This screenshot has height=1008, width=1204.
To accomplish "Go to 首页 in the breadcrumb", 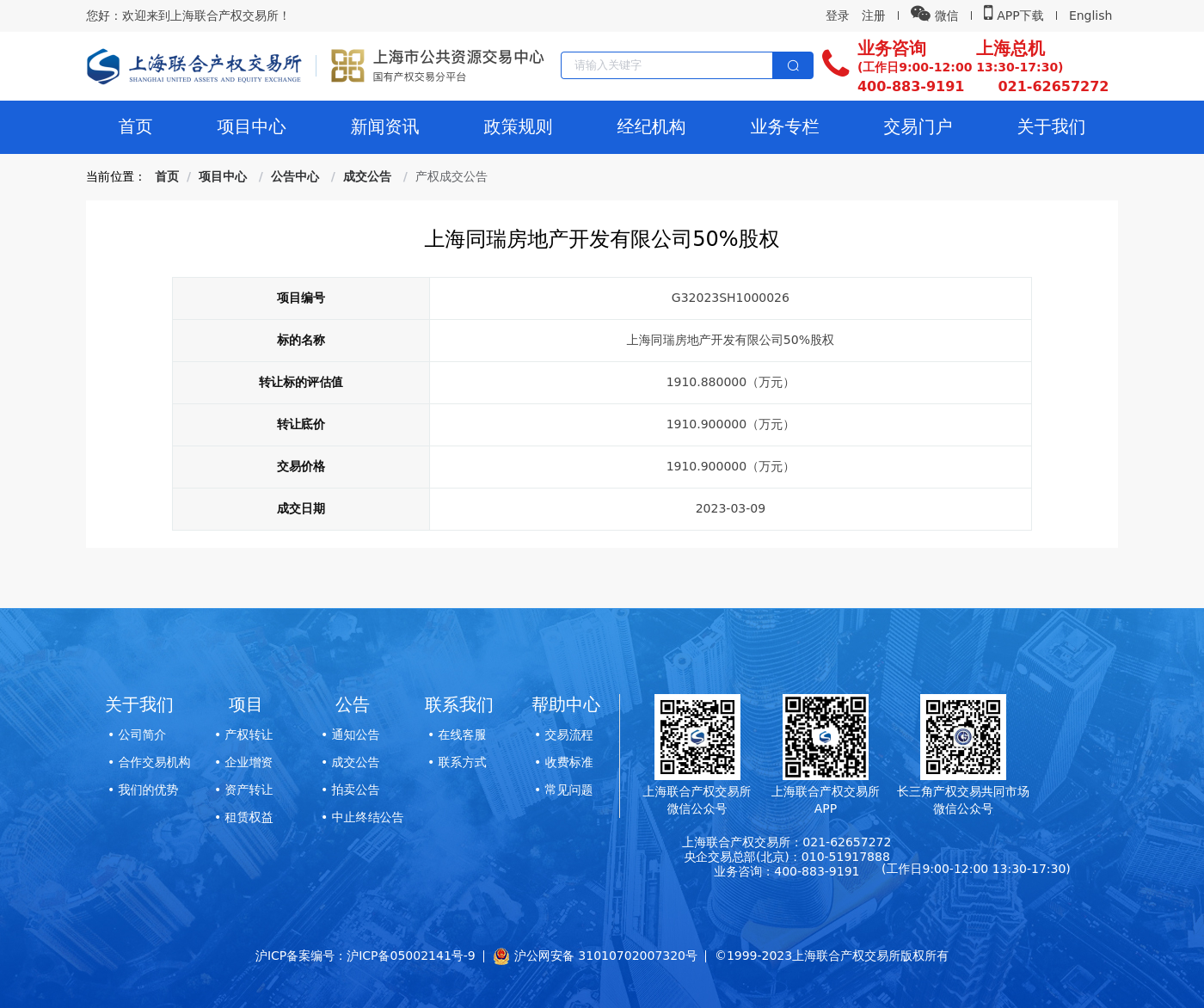I will pyautogui.click(x=167, y=176).
